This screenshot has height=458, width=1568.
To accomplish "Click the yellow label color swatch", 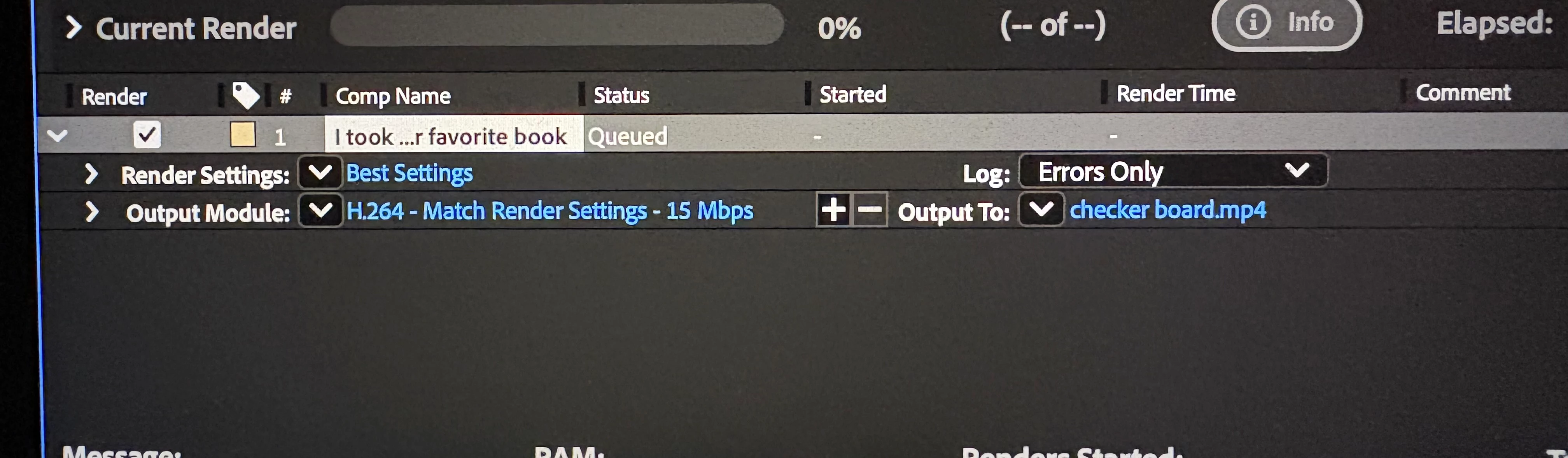I will [x=243, y=135].
